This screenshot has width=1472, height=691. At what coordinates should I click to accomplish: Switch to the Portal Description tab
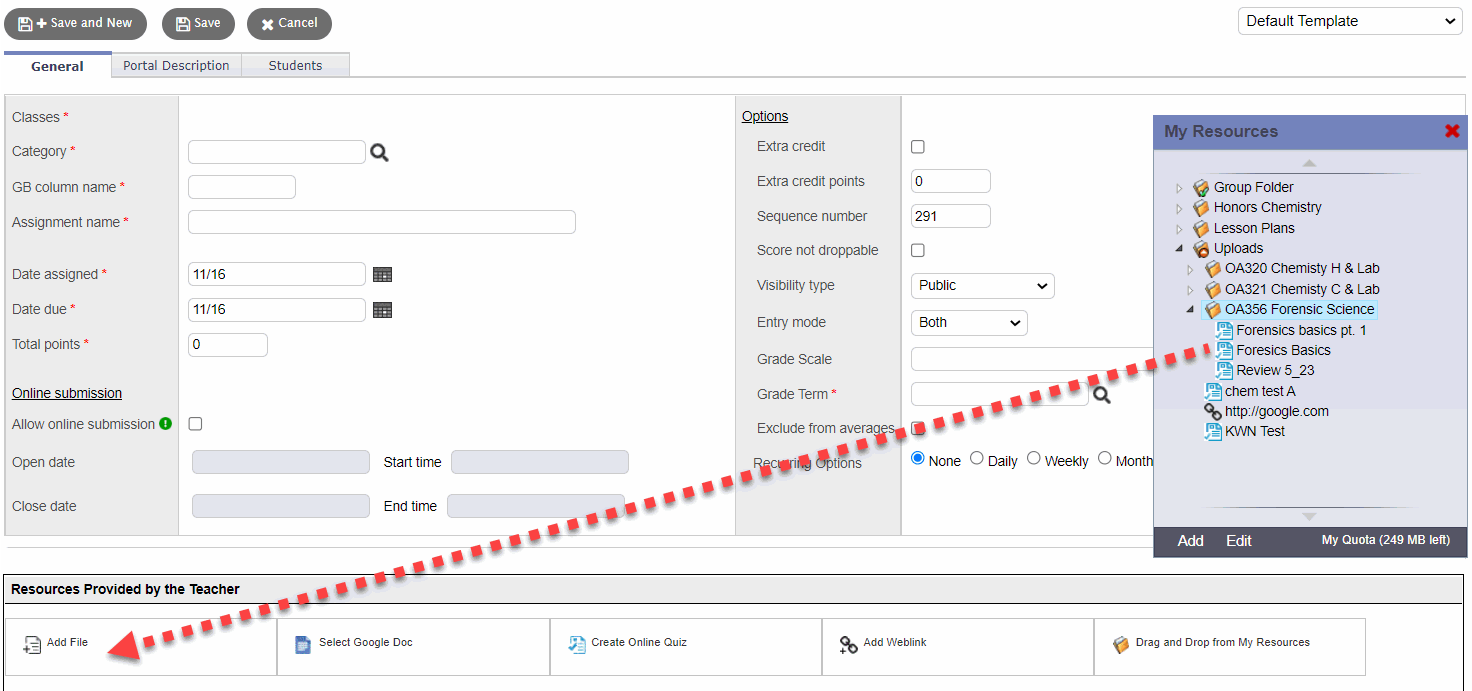[176, 65]
